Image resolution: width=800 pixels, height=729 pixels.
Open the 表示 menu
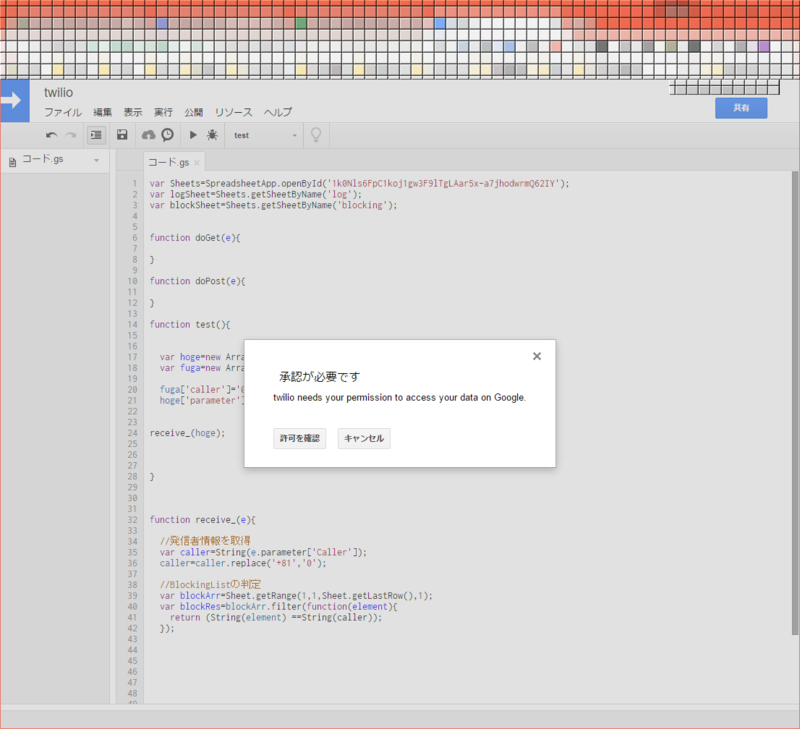[133, 112]
